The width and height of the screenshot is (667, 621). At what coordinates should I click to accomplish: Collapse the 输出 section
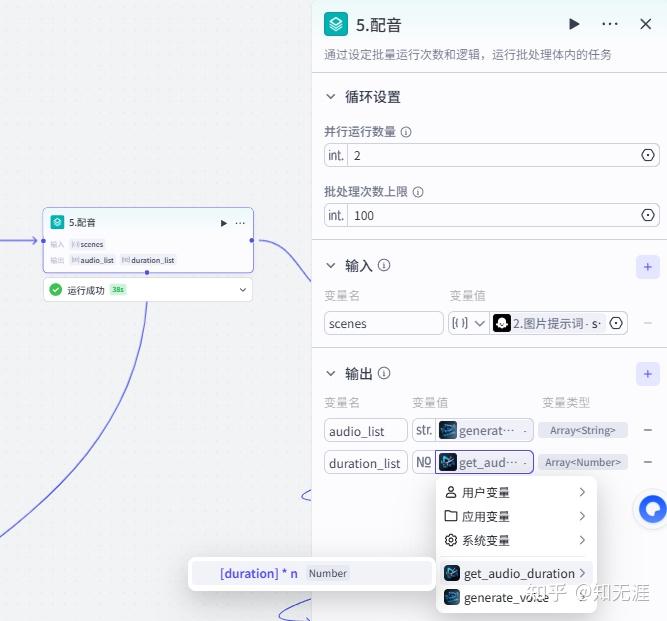pos(331,373)
